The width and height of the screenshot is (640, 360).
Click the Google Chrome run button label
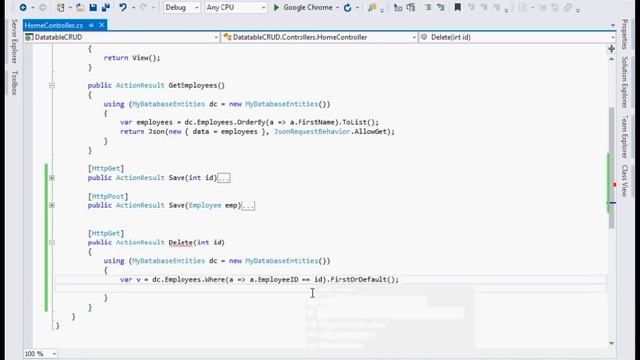click(308, 7)
